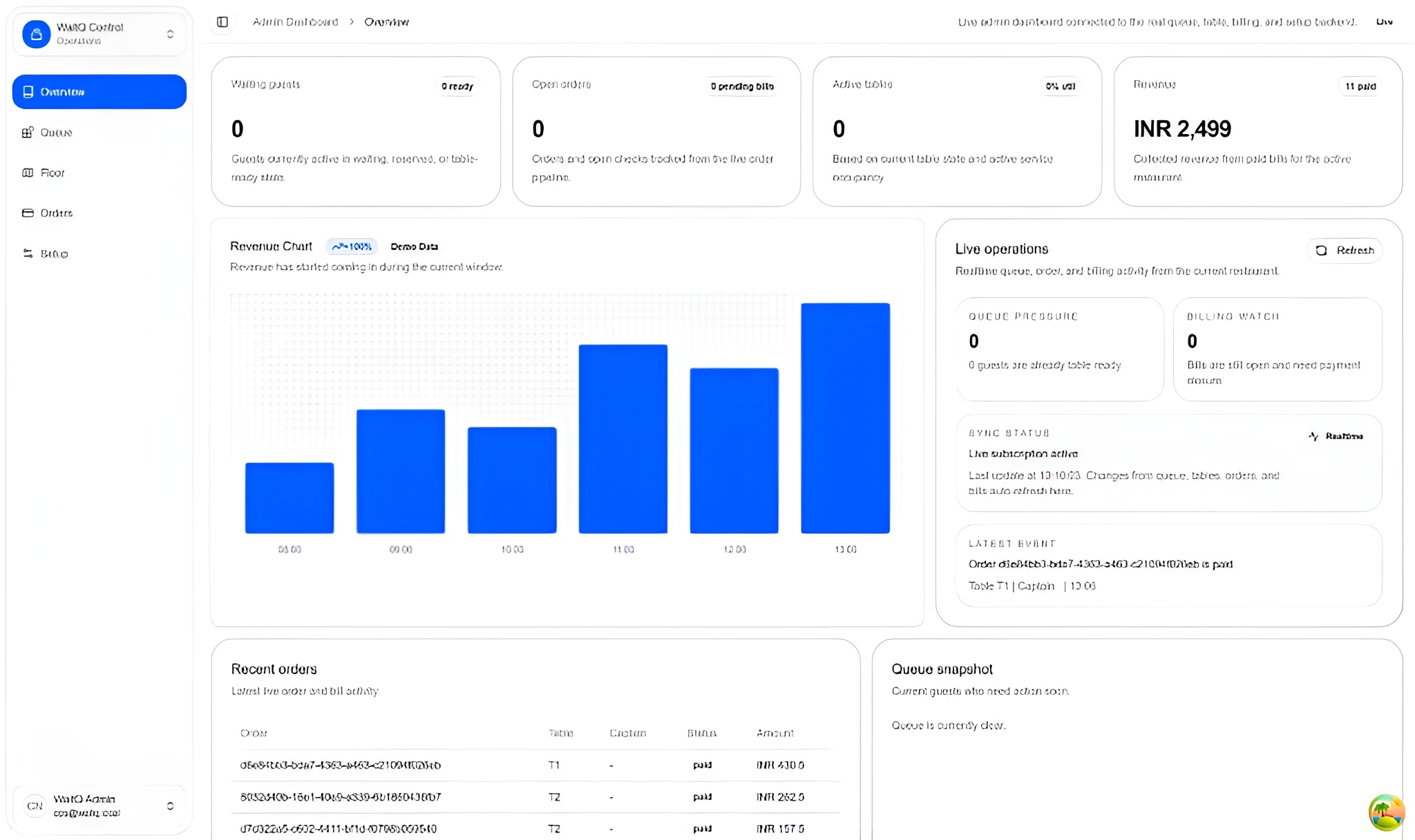1415x840 pixels.
Task: Click the INR 430.0 amount cell
Action: coord(780,765)
